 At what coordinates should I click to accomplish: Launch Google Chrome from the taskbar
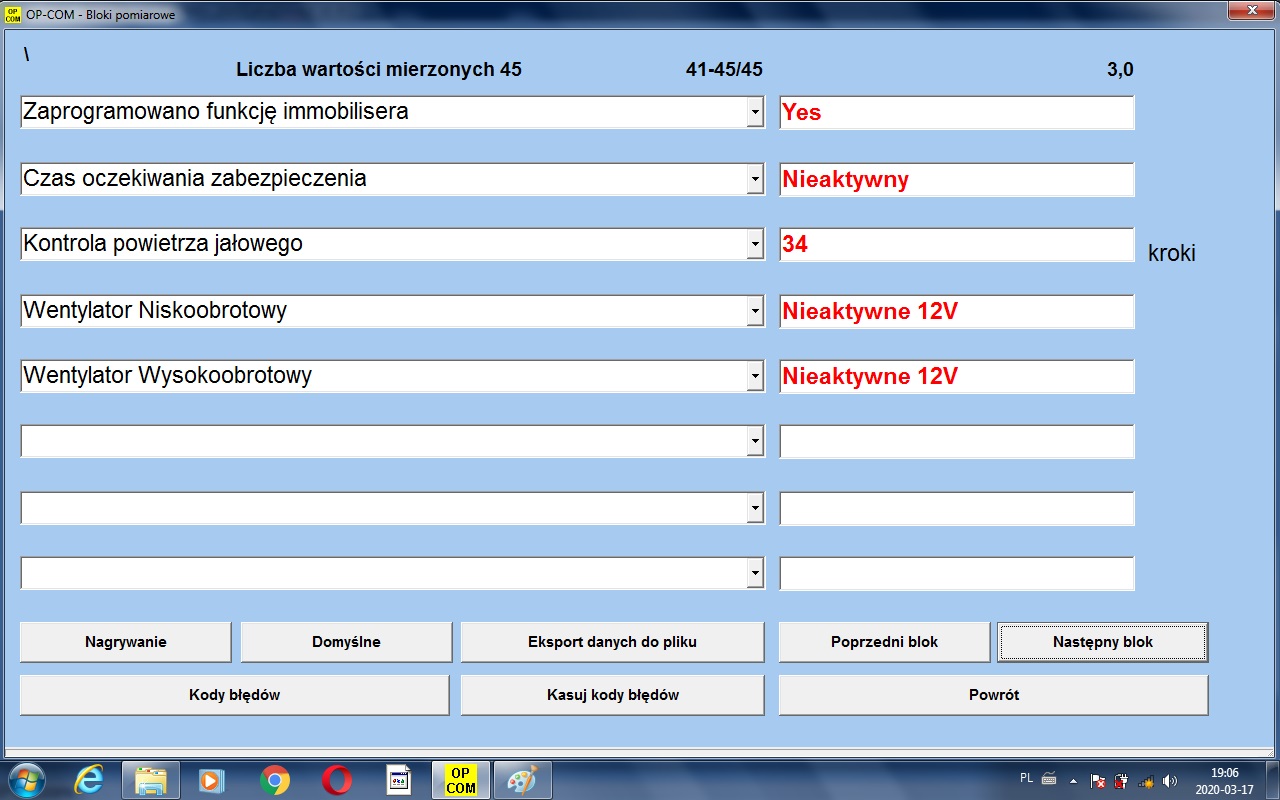pos(275,780)
